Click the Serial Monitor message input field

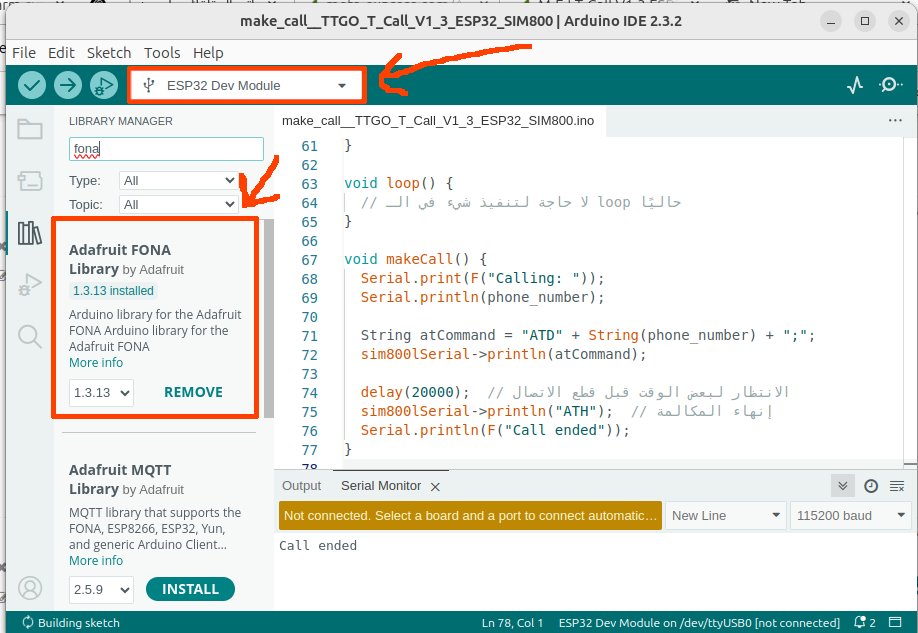pyautogui.click(x=470, y=516)
